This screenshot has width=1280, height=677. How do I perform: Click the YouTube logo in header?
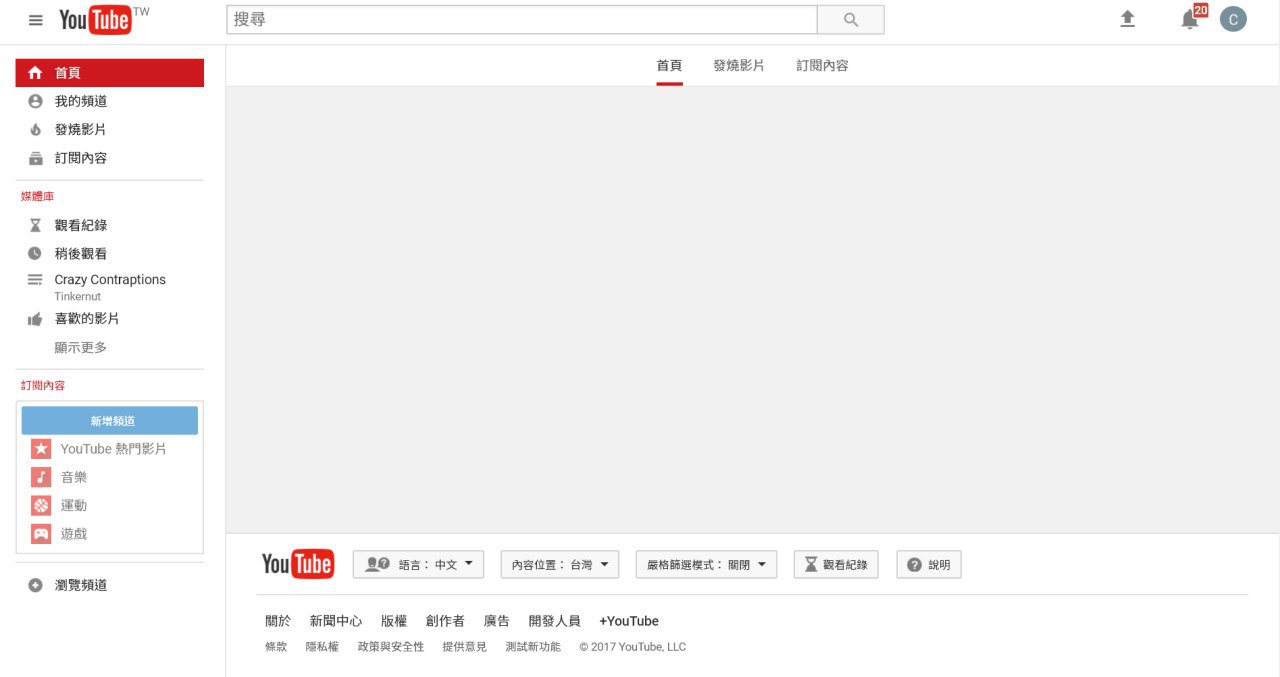pyautogui.click(x=96, y=20)
